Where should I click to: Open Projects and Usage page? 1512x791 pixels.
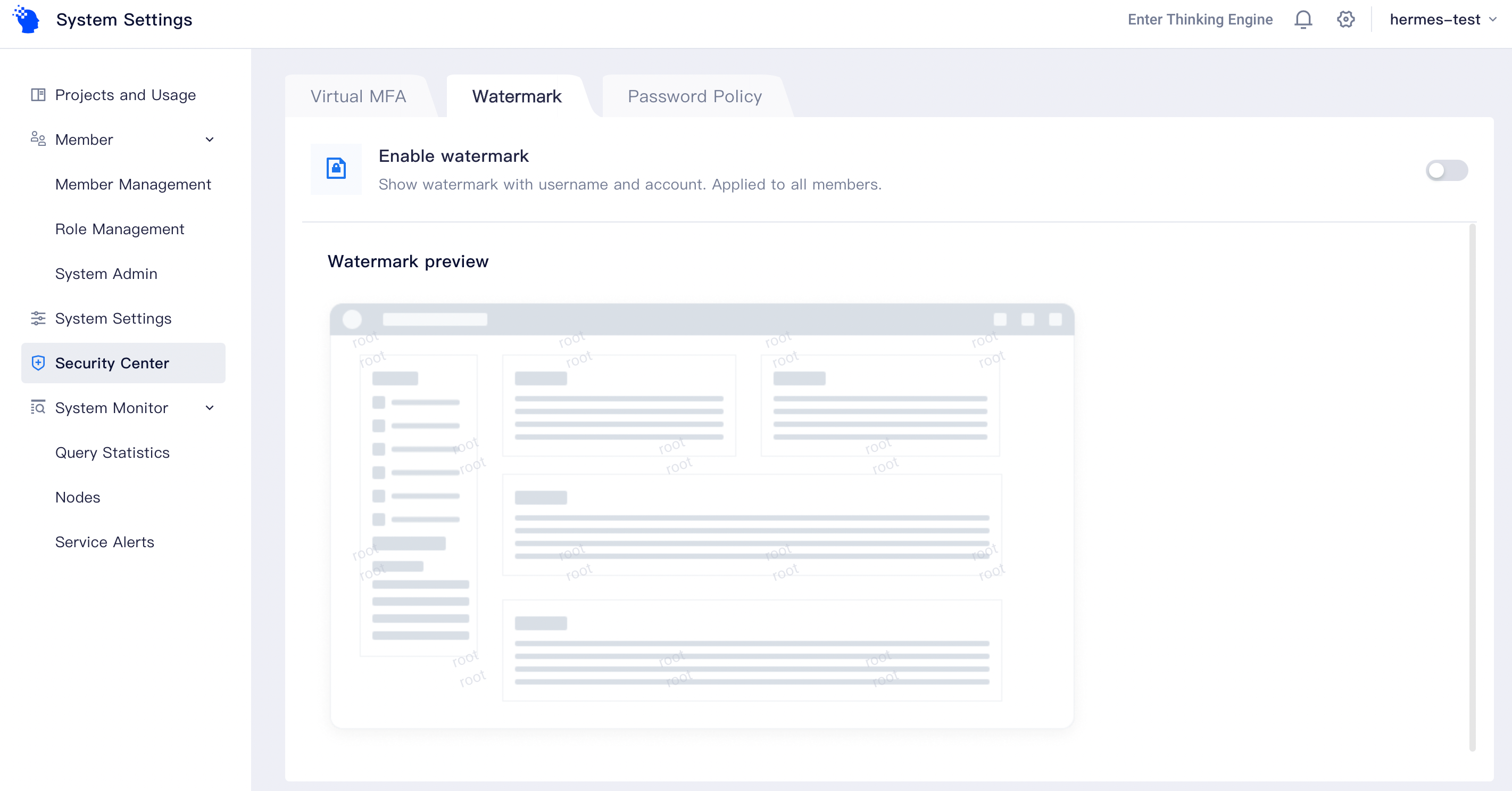pos(123,95)
